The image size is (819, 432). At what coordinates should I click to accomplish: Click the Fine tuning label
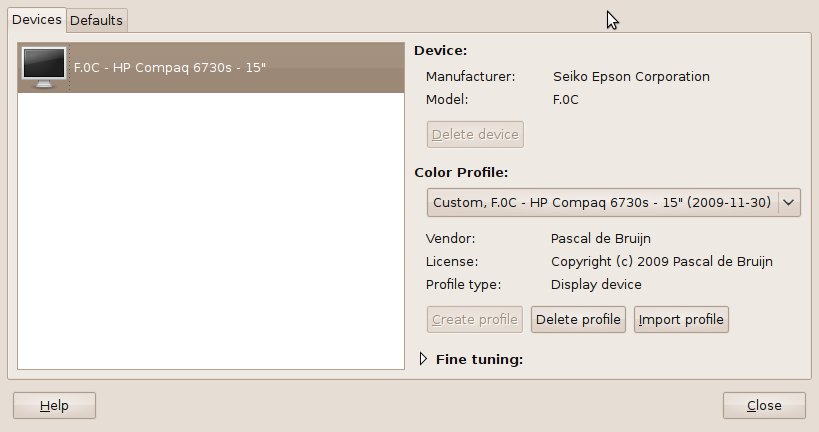click(x=479, y=359)
